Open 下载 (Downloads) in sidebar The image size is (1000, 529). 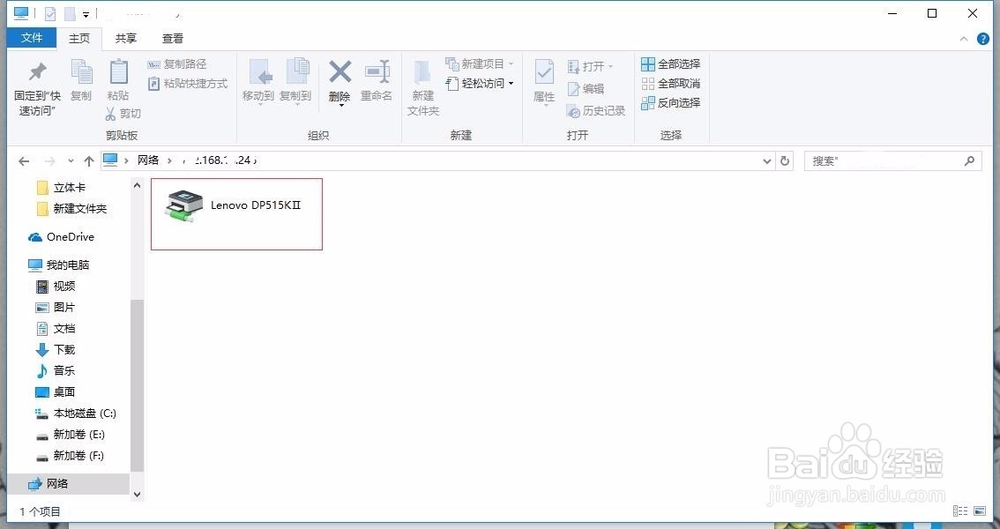pyautogui.click(x=55, y=350)
